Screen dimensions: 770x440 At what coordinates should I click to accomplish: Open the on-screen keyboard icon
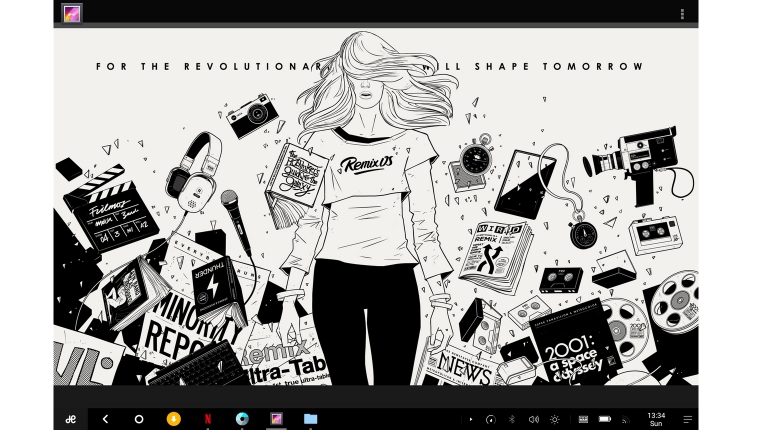pos(582,419)
